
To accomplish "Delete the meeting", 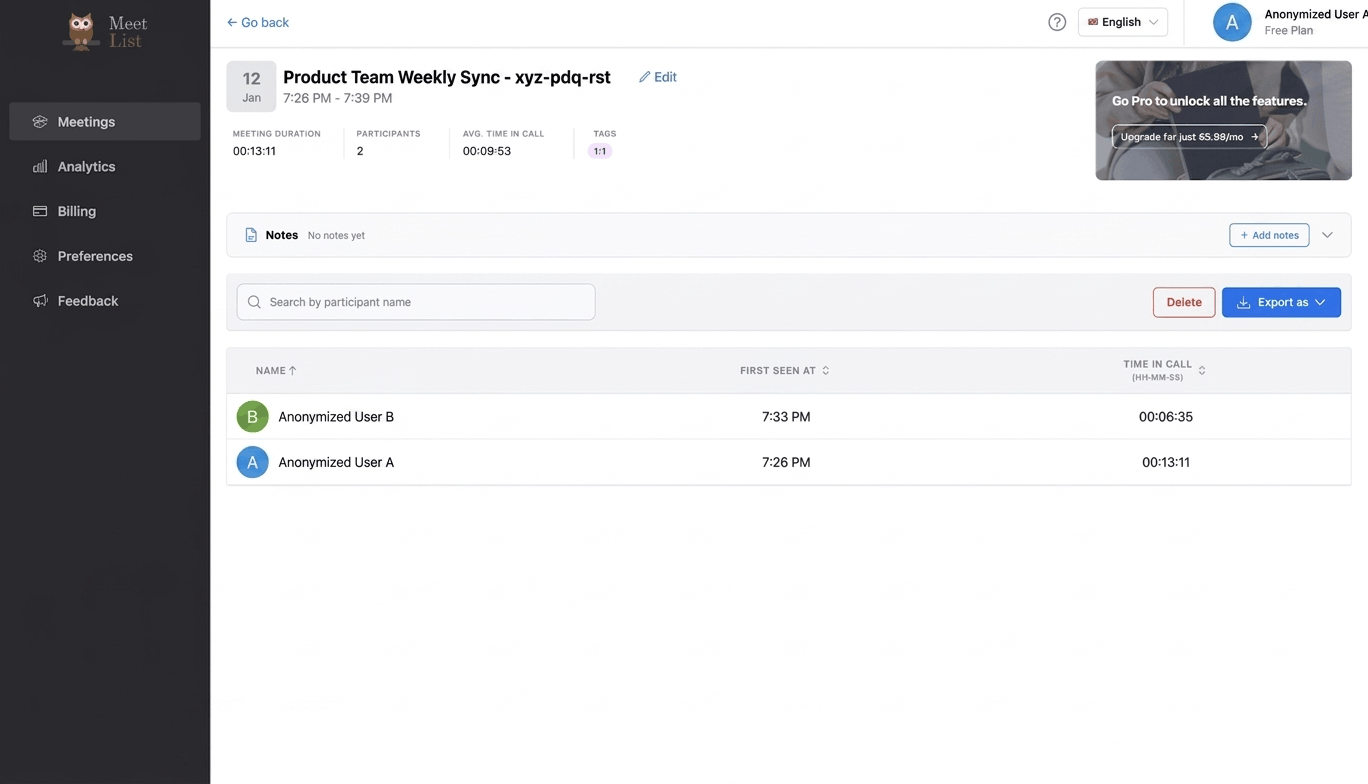I will [x=1184, y=302].
